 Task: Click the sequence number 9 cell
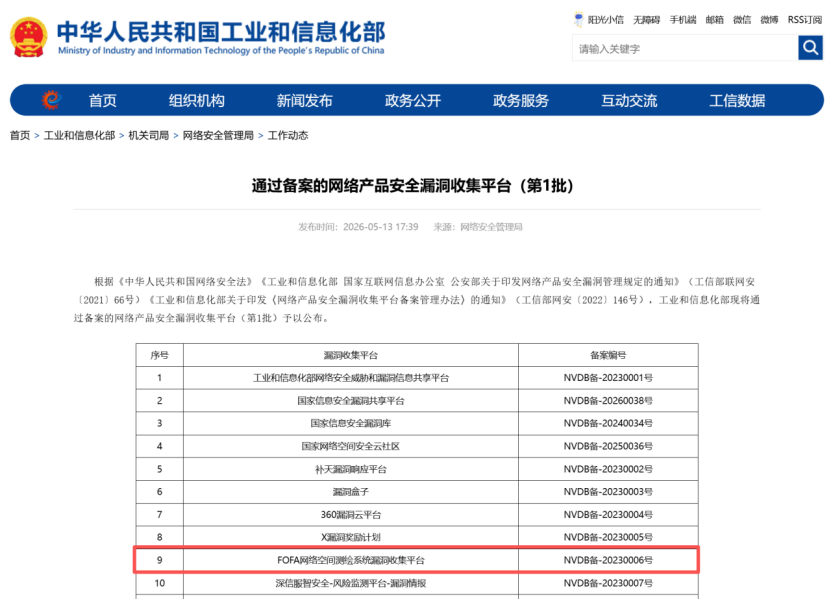[x=160, y=560]
